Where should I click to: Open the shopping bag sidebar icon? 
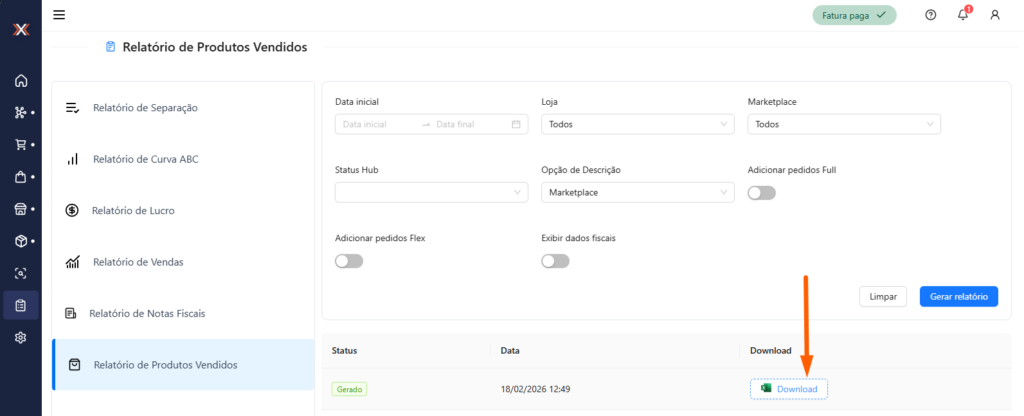point(20,177)
